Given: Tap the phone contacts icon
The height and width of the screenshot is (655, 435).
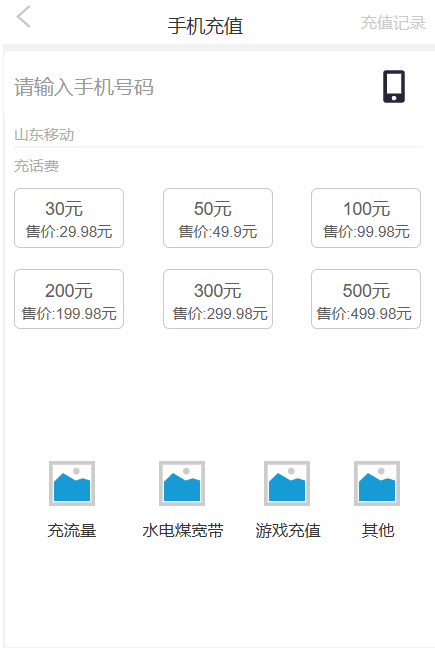Looking at the screenshot, I should [394, 86].
